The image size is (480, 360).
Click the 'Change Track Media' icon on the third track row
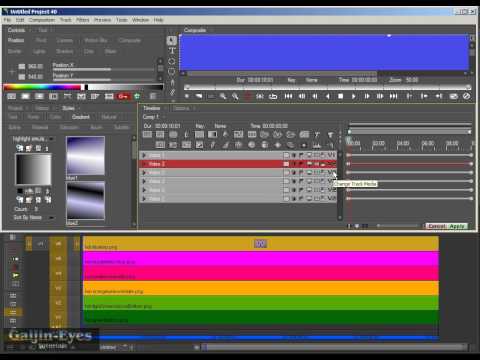pyautogui.click(x=331, y=173)
